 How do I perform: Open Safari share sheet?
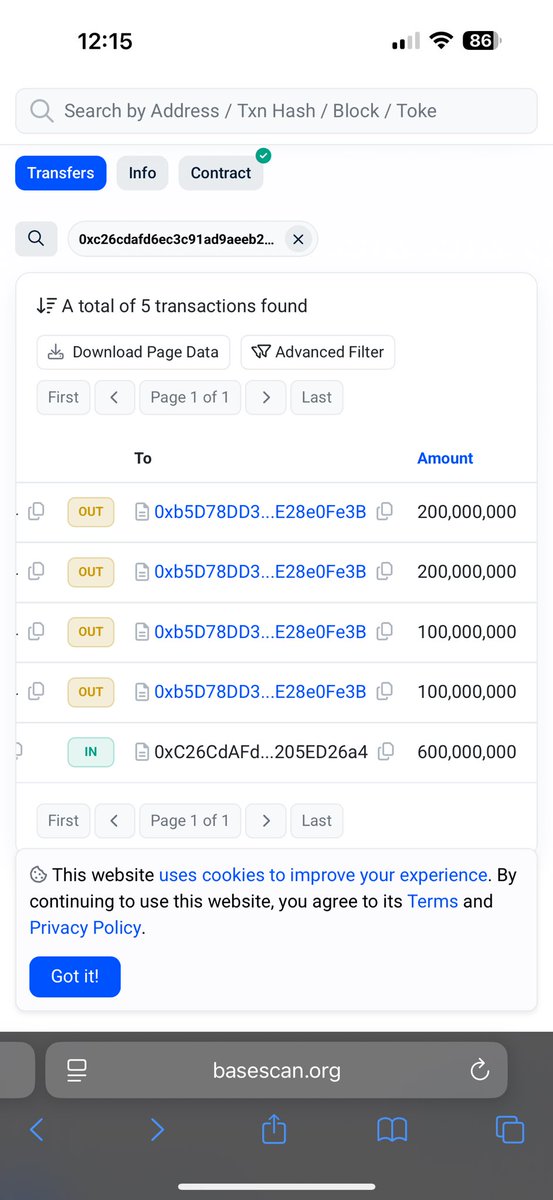[274, 1129]
